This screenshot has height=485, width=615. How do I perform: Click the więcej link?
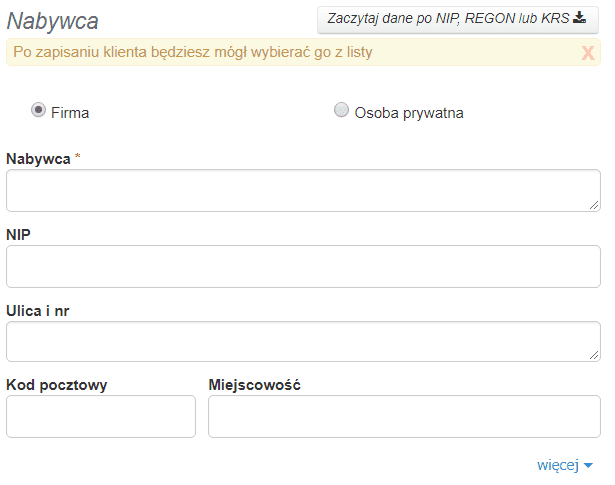558,465
